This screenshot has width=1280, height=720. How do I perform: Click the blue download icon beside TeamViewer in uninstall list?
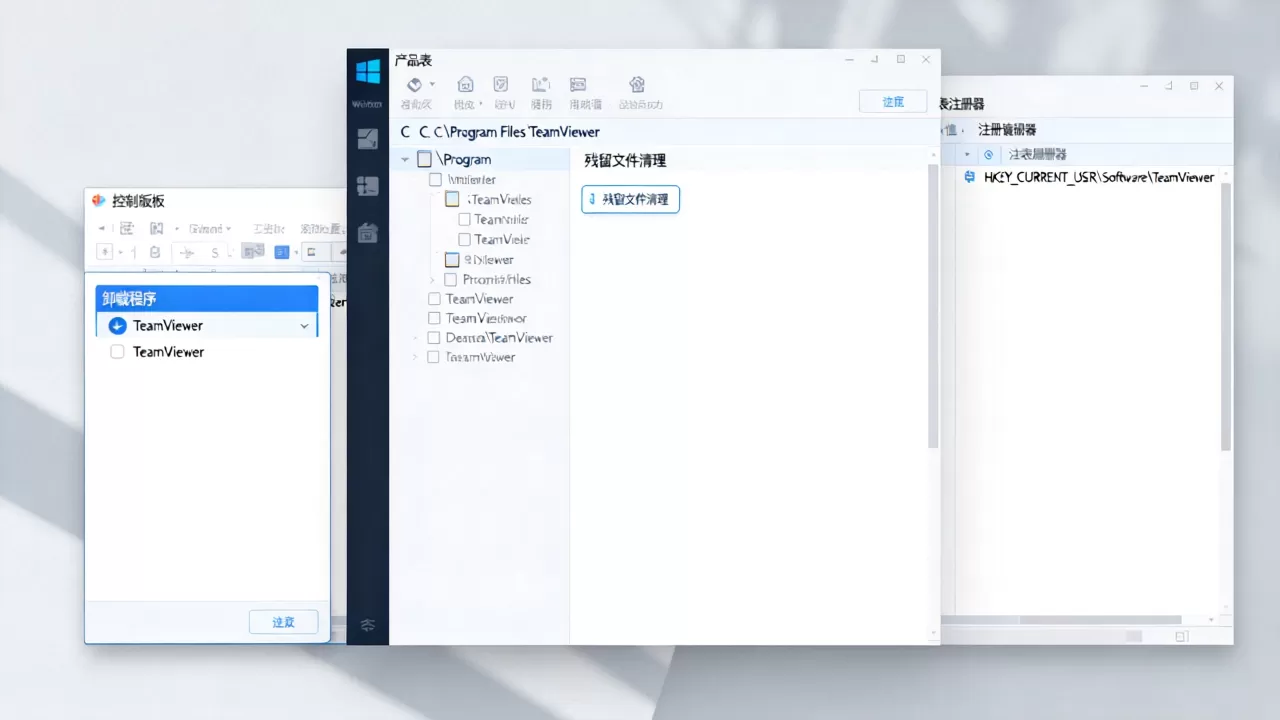(x=118, y=326)
